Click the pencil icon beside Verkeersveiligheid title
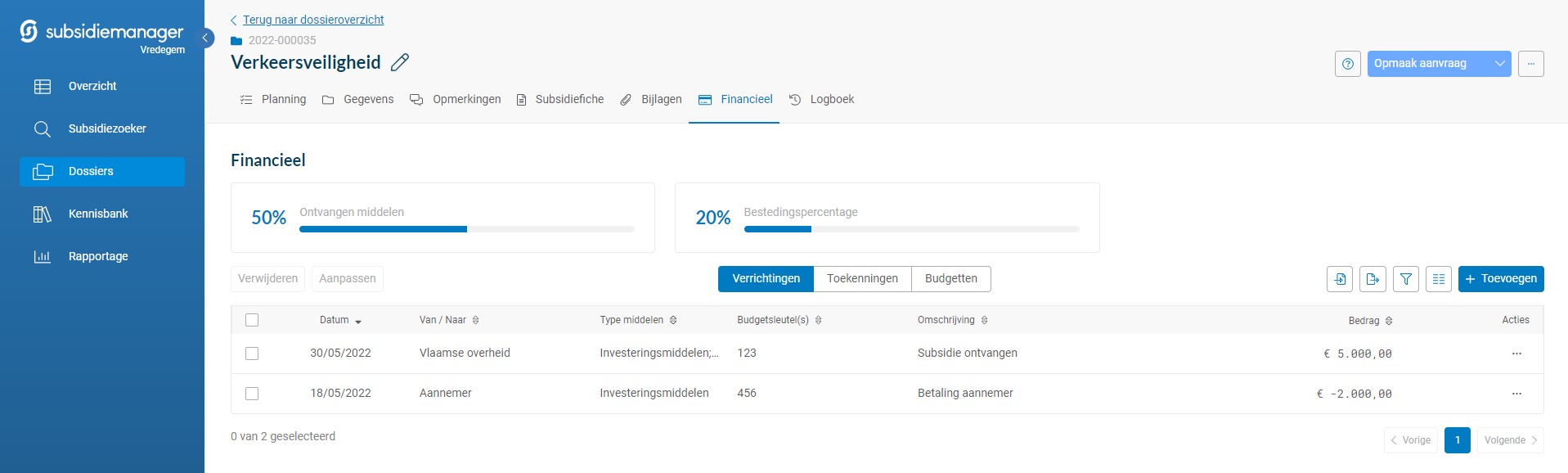Screen dimensions: 1568x473 pyautogui.click(x=400, y=62)
